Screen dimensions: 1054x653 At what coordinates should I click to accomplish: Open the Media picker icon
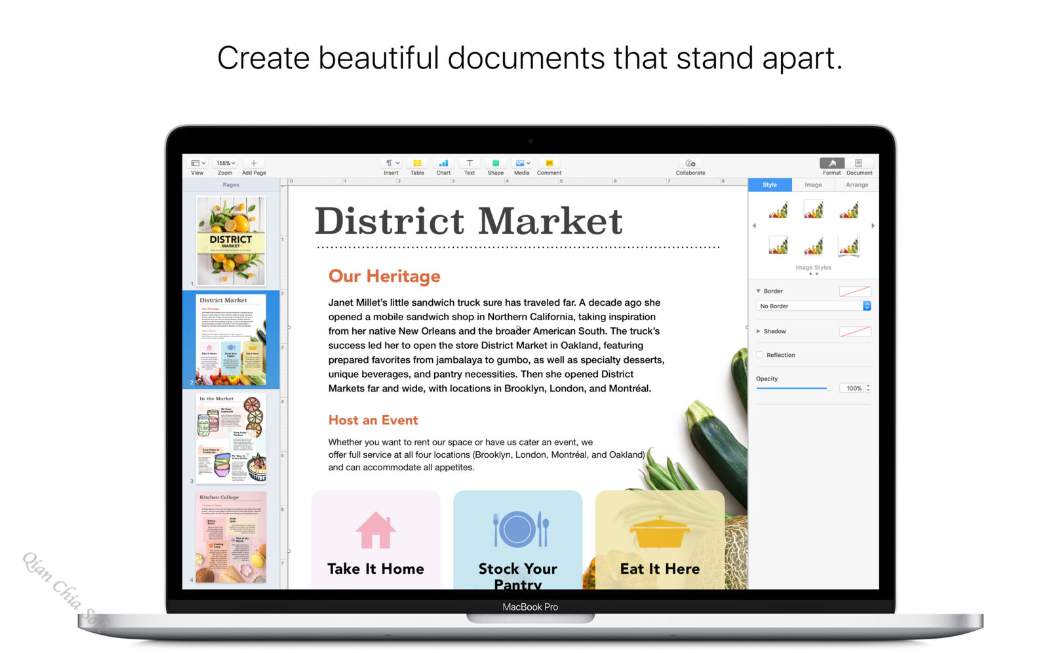coord(522,163)
